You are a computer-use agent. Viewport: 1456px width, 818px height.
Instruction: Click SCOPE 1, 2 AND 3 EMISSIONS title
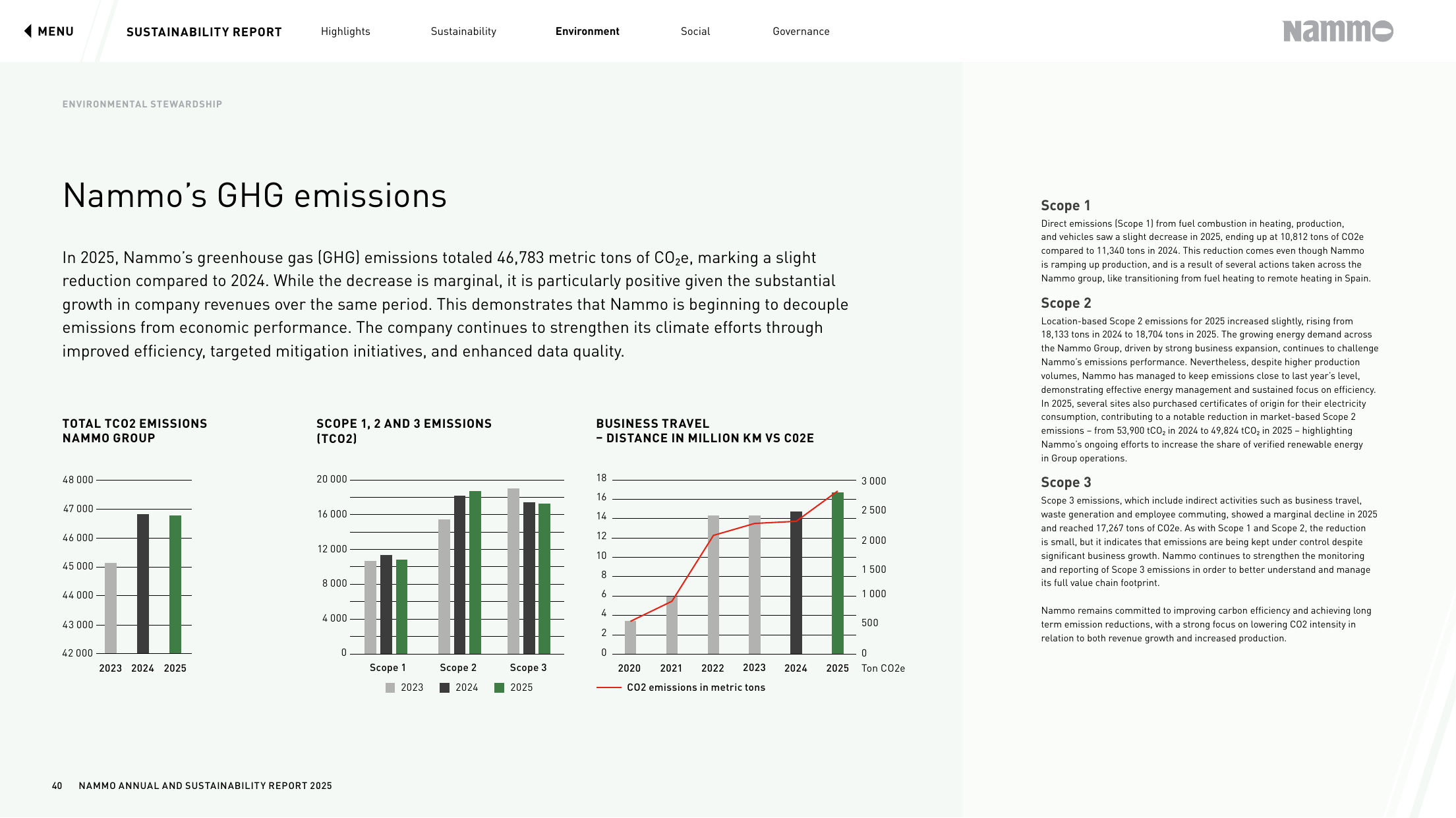coord(404,430)
